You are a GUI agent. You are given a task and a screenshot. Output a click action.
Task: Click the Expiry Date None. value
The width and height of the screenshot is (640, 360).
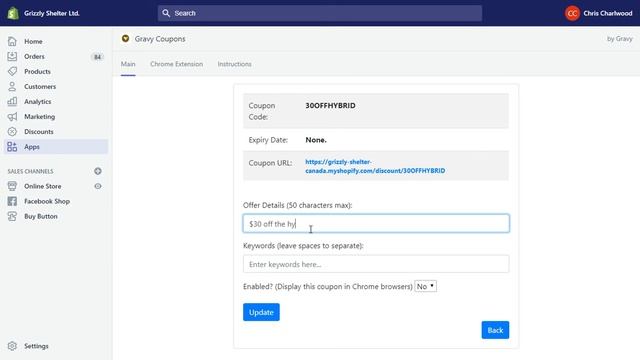(316, 140)
